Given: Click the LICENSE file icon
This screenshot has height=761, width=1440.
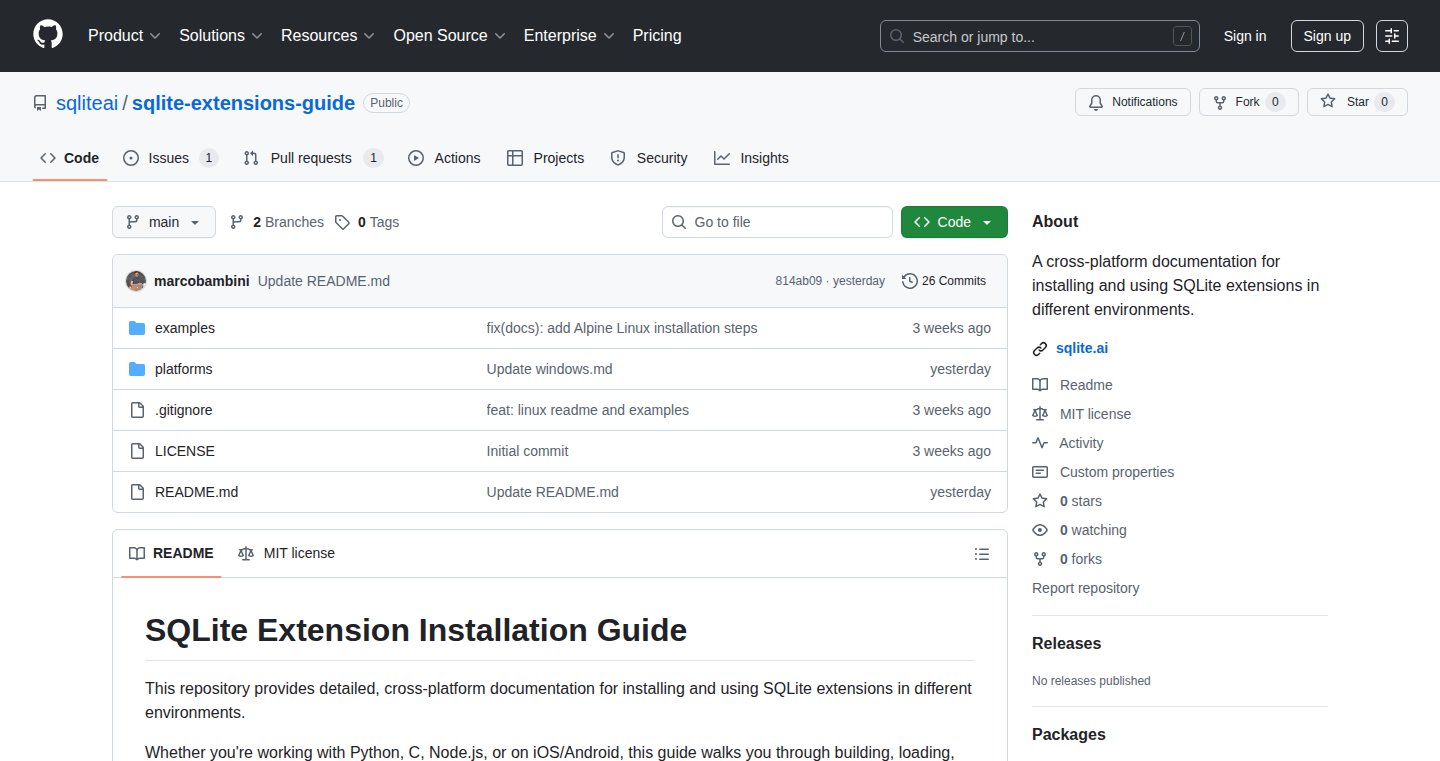Looking at the screenshot, I should [137, 451].
